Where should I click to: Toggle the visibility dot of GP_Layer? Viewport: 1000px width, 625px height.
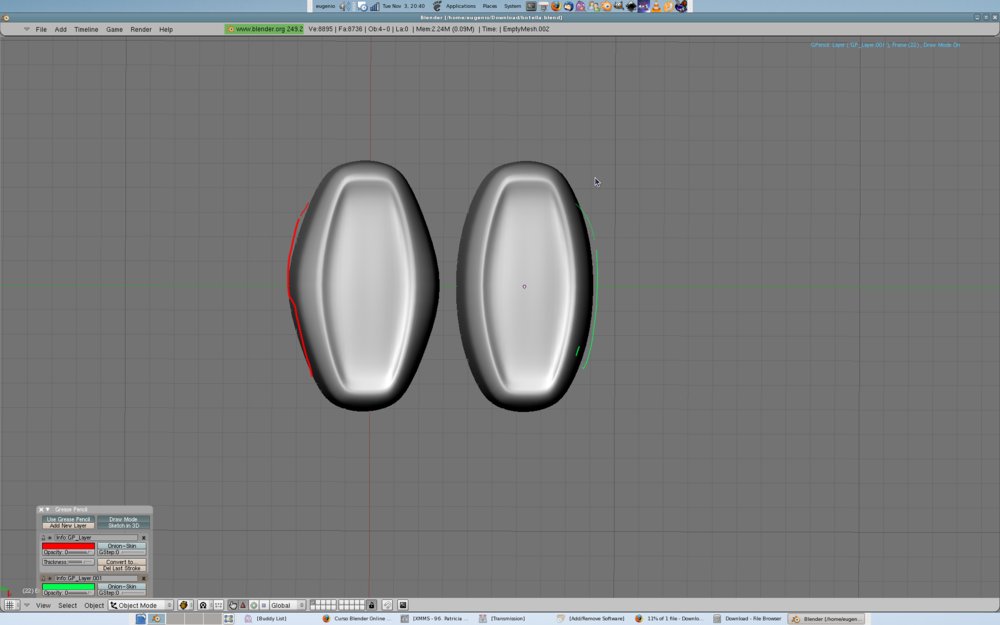click(x=50, y=538)
